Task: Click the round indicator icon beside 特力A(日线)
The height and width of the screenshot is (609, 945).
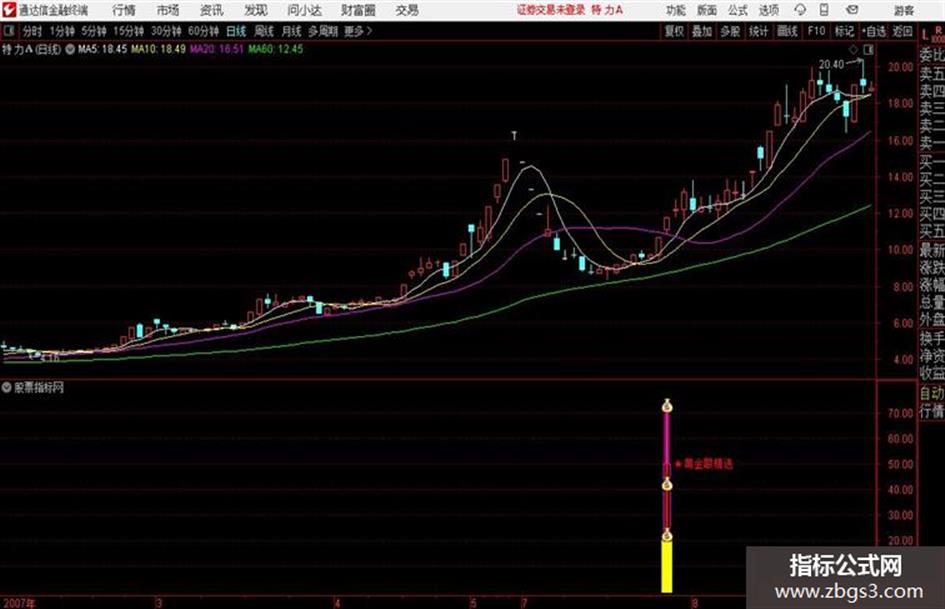Action: tap(70, 49)
